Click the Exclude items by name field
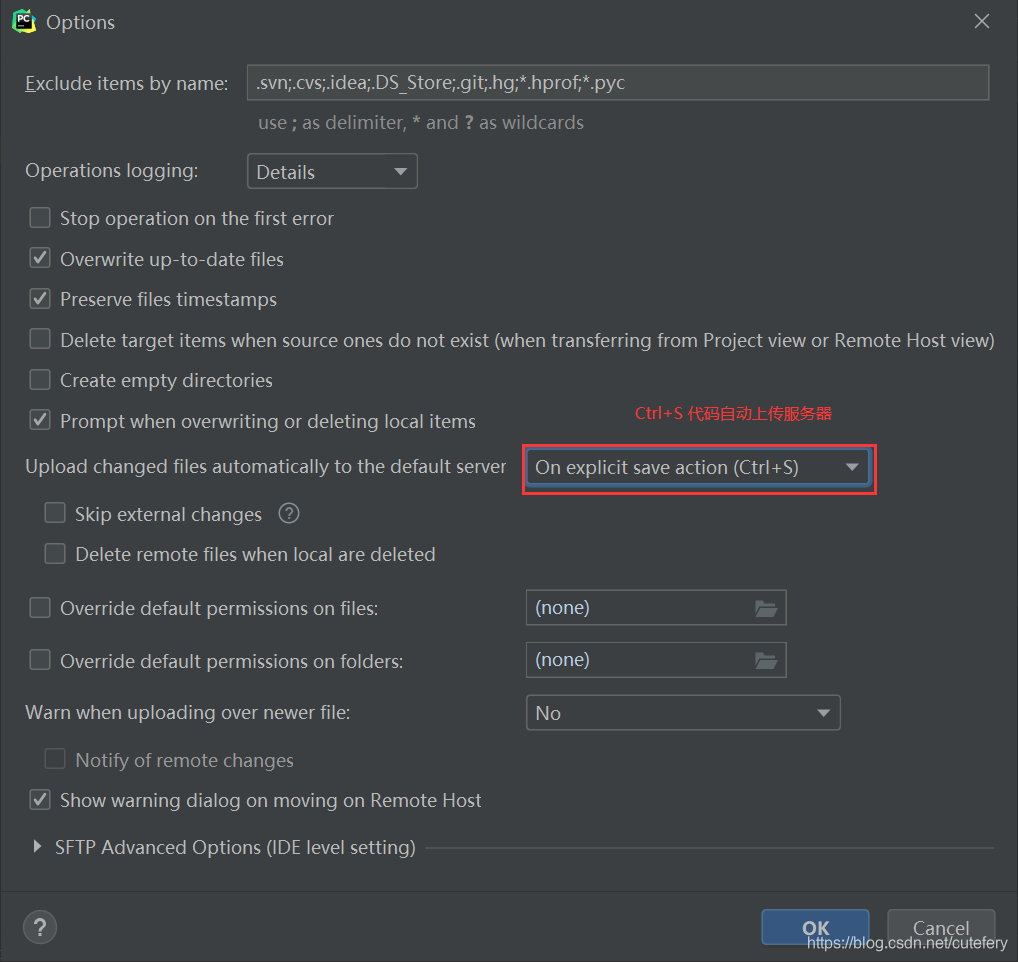 [x=617, y=83]
